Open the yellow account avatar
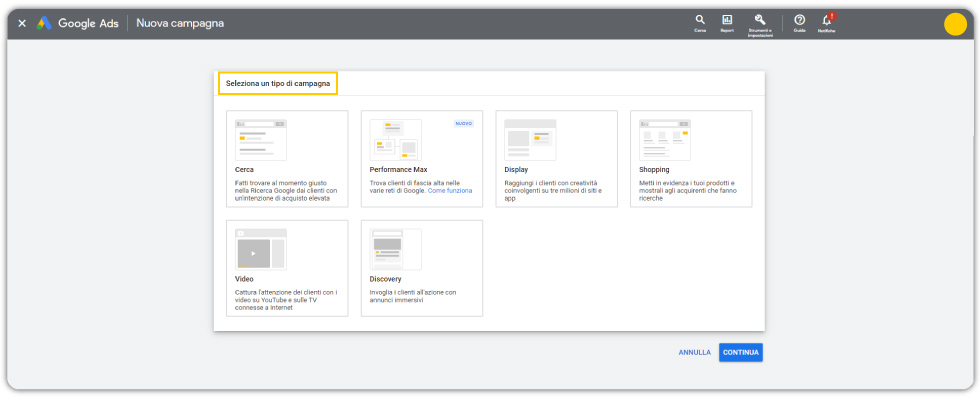 pos(955,24)
